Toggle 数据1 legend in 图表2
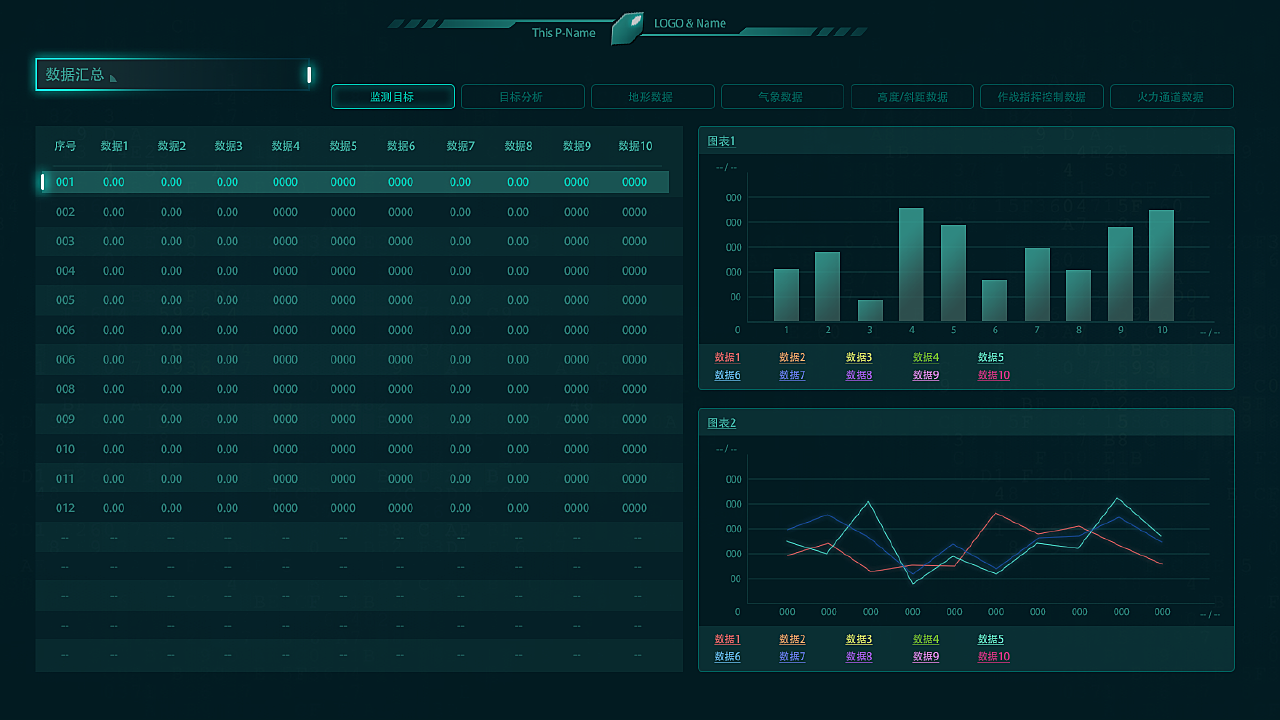 point(727,639)
